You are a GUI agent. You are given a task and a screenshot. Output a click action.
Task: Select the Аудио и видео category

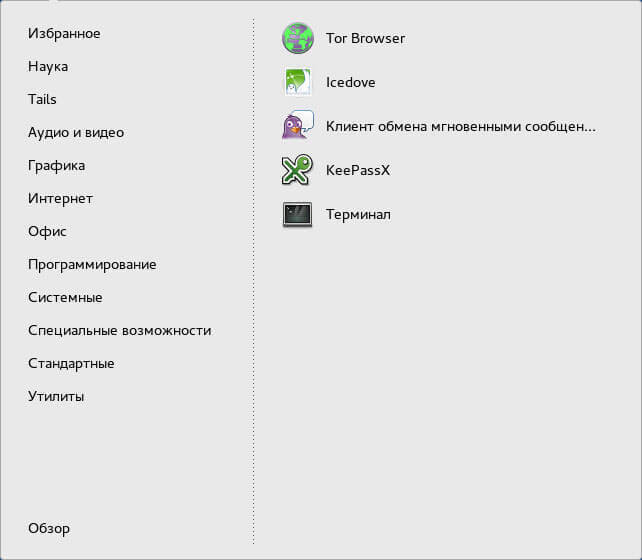(x=76, y=133)
